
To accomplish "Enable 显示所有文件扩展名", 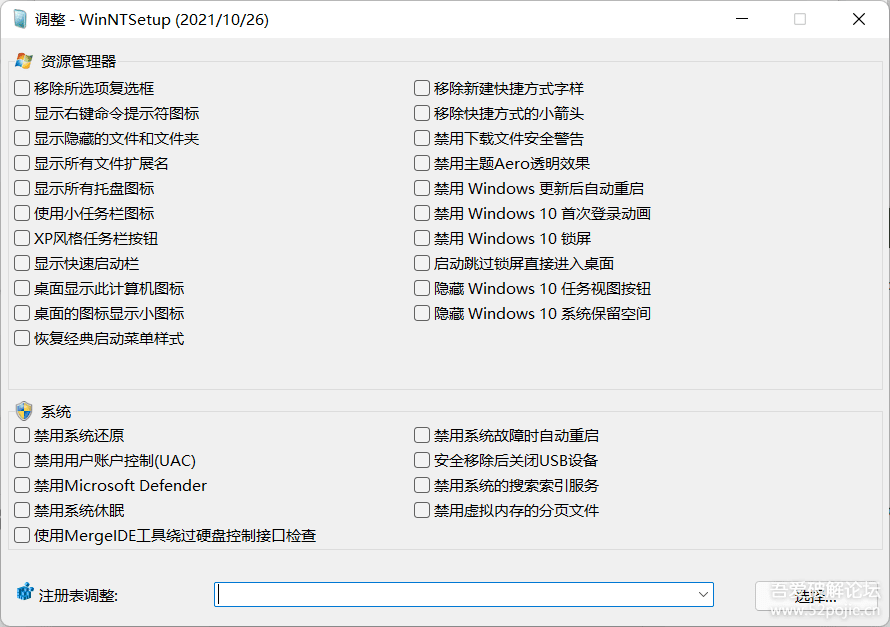I will [22, 163].
